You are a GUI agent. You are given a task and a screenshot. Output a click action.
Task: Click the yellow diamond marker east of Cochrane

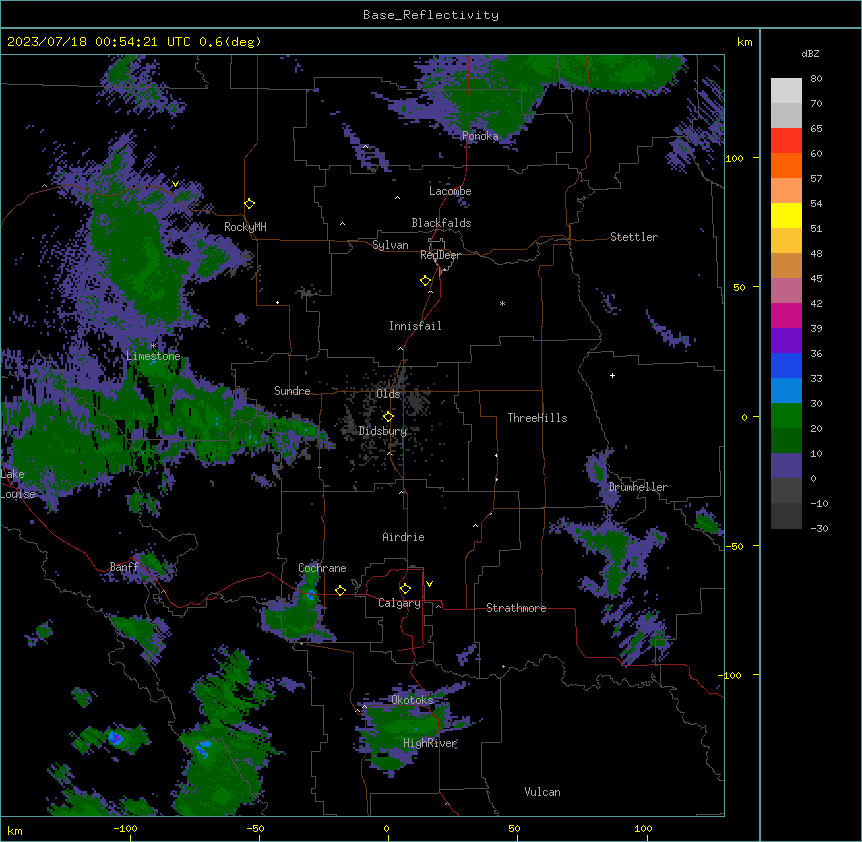340,590
